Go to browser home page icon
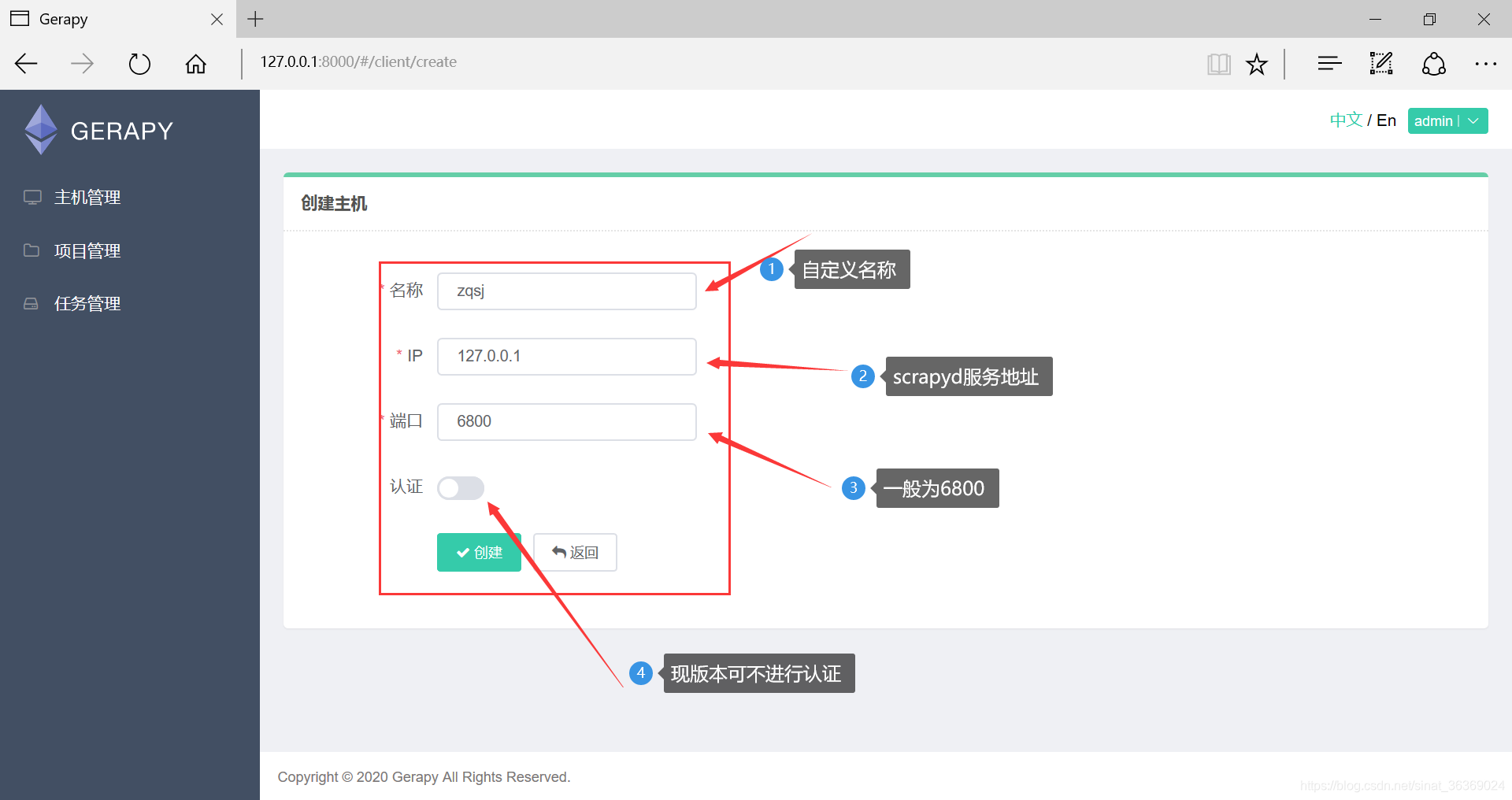 pyautogui.click(x=196, y=64)
